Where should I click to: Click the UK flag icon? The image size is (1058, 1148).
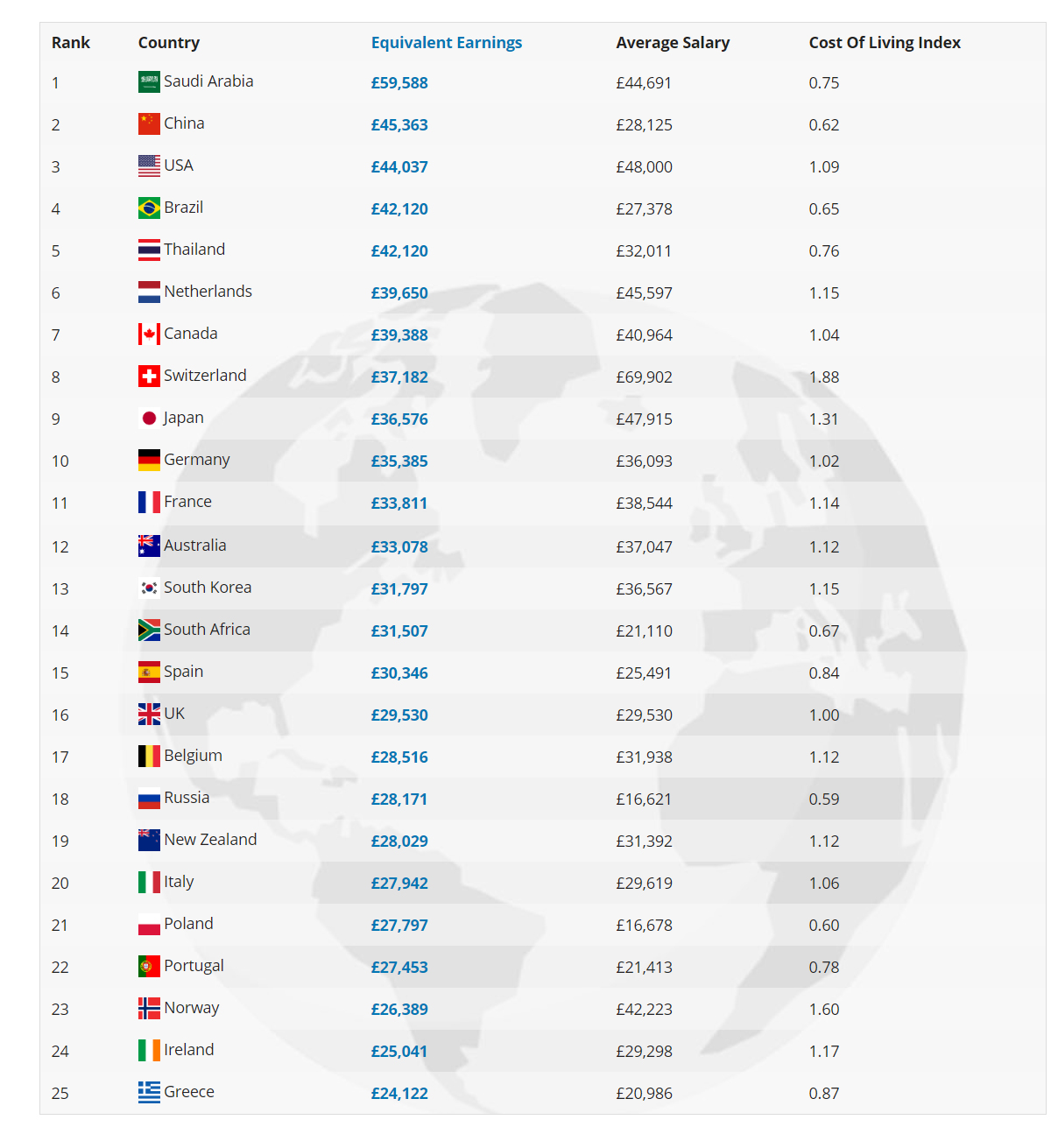(149, 715)
